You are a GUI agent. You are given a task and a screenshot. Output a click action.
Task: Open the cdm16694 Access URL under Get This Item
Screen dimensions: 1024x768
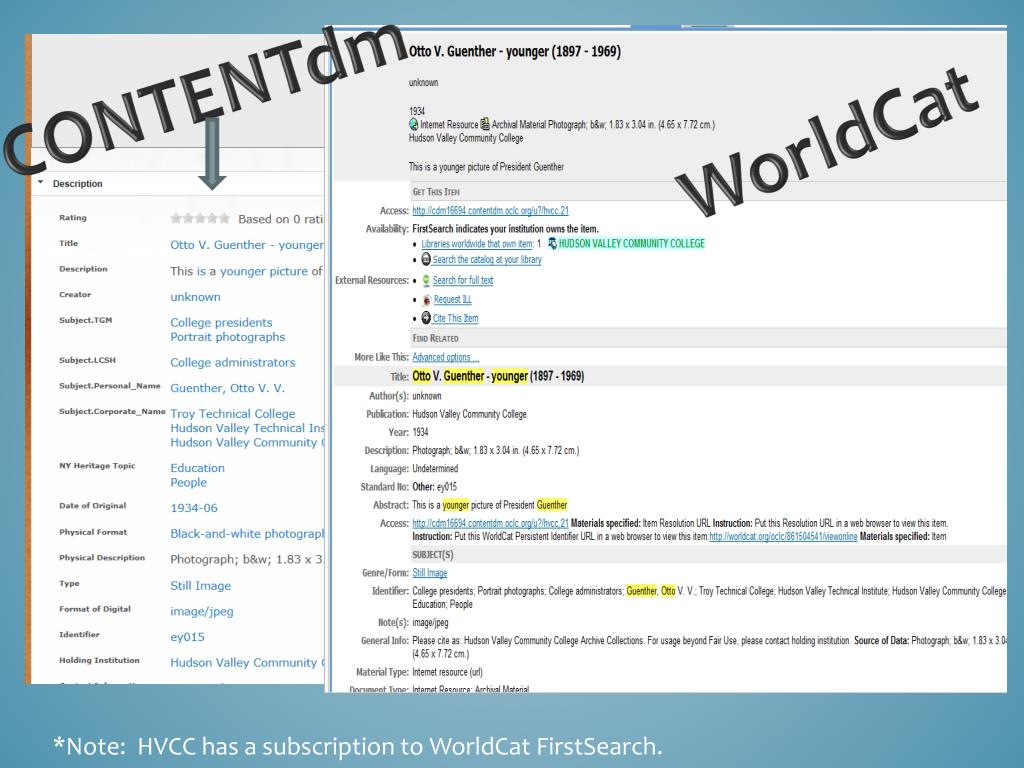[x=490, y=210]
